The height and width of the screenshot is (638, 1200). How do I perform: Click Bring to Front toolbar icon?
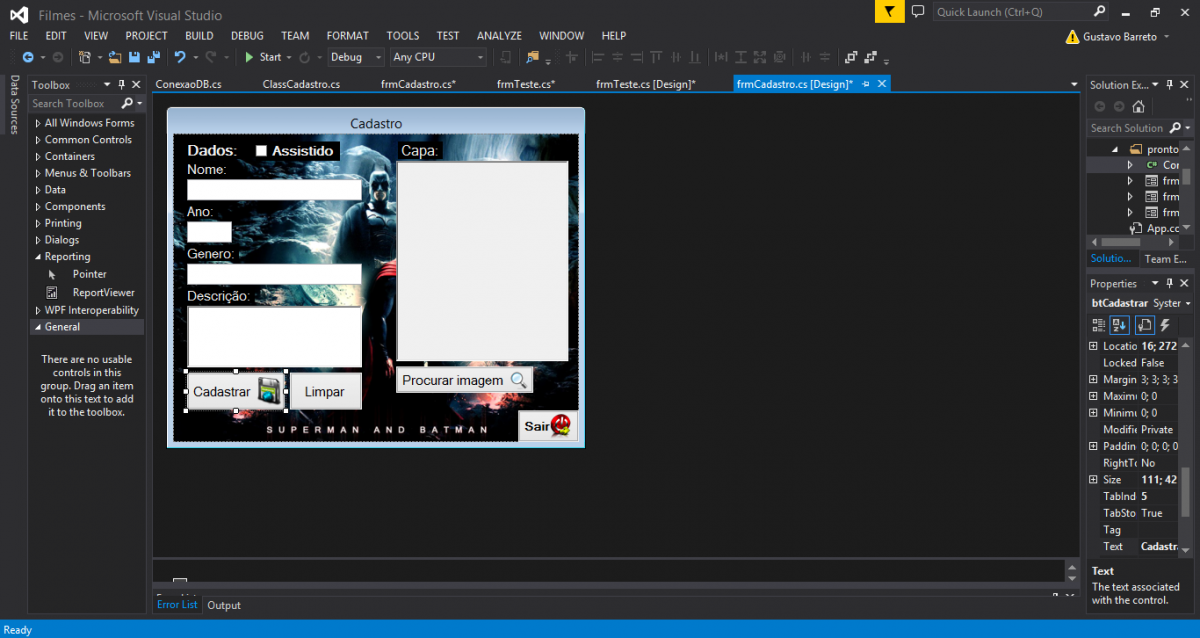click(852, 57)
